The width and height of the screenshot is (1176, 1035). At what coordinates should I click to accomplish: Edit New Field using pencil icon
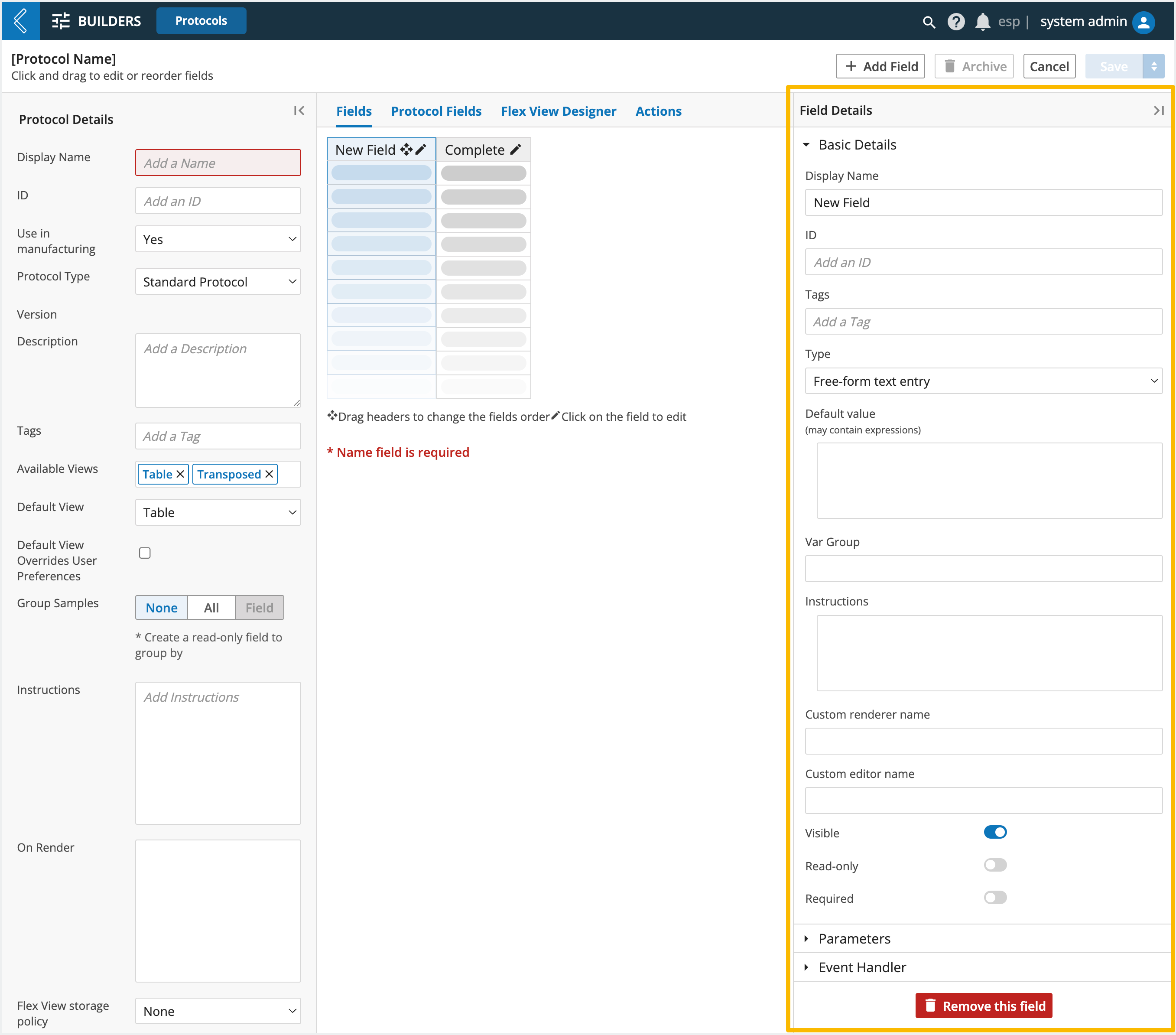[x=421, y=150]
